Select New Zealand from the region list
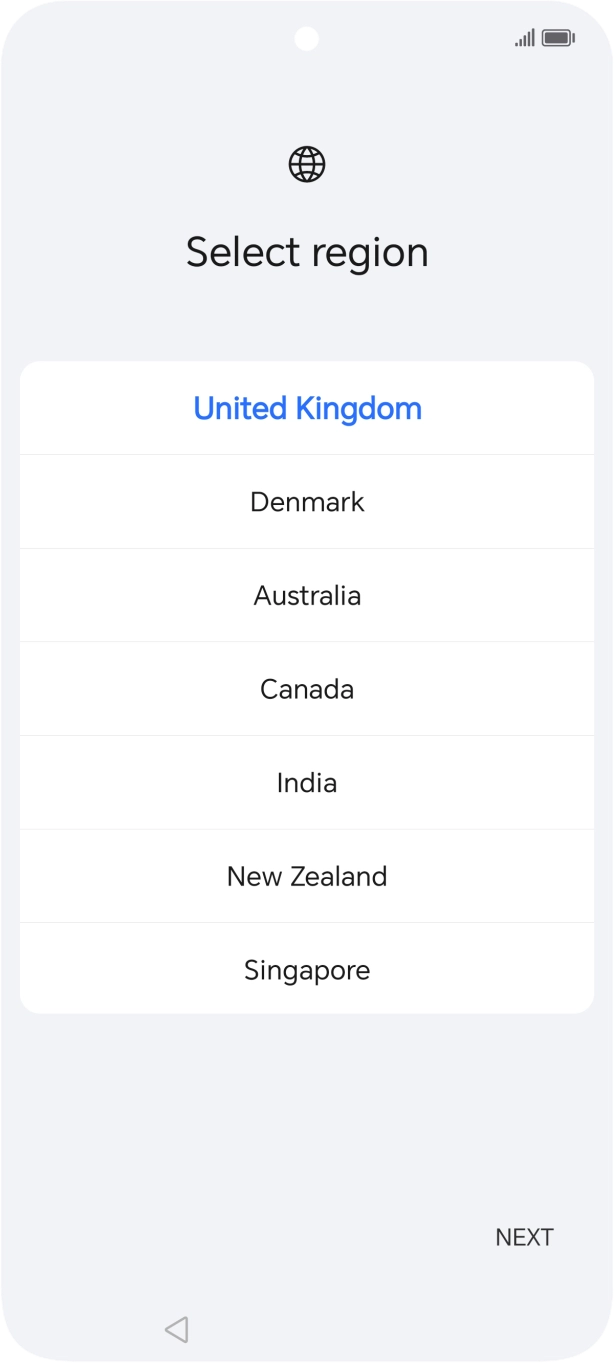The width and height of the screenshot is (614, 1363). pos(307,875)
